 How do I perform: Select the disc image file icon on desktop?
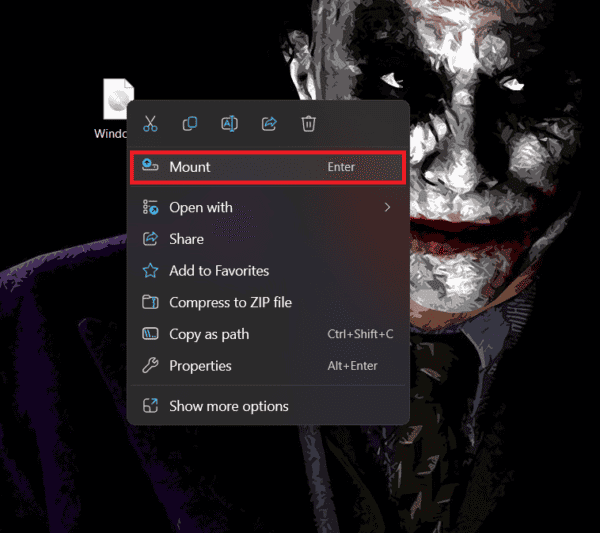[x=117, y=99]
